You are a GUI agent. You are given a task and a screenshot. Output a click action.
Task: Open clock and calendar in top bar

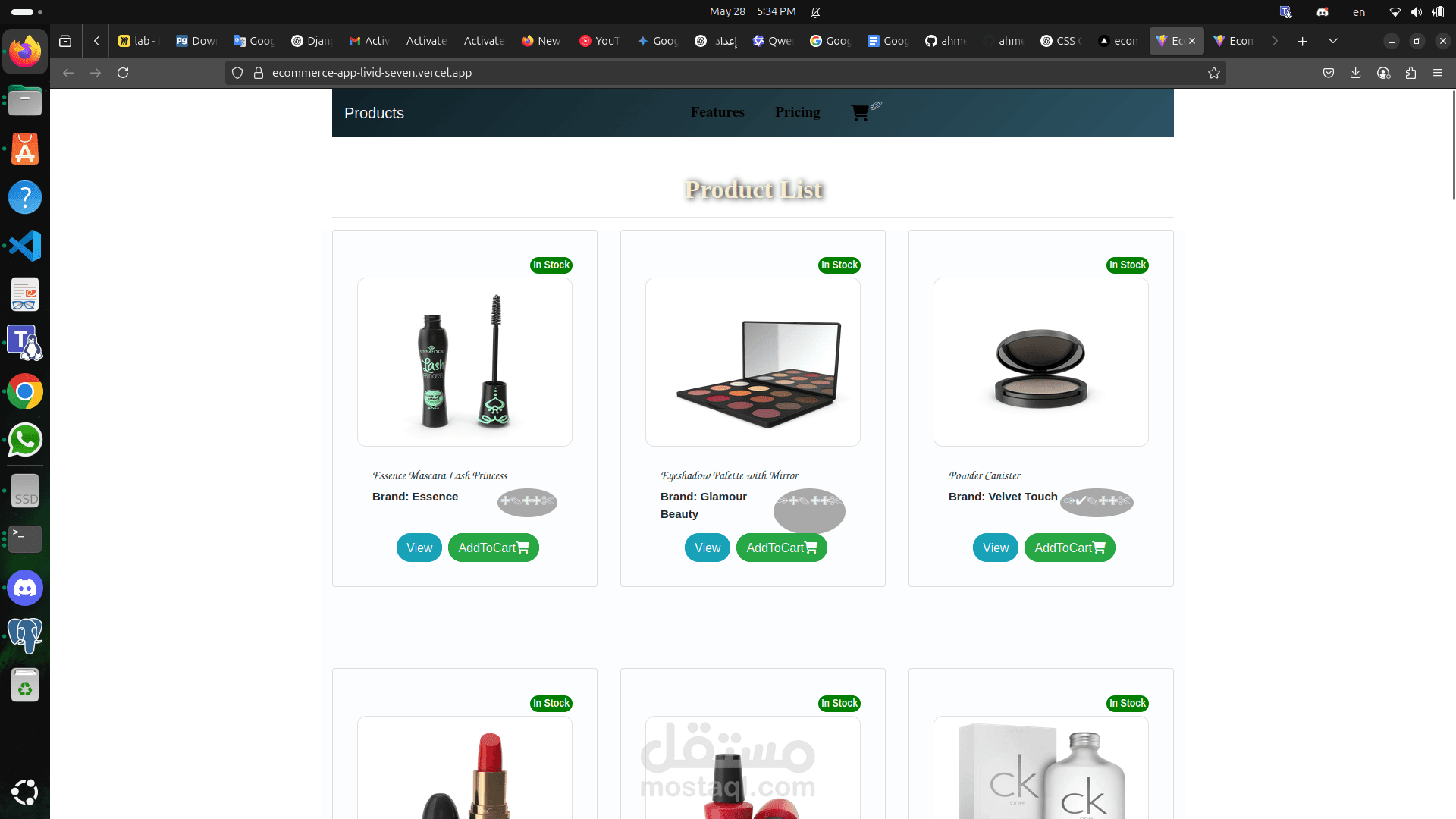tap(752, 11)
